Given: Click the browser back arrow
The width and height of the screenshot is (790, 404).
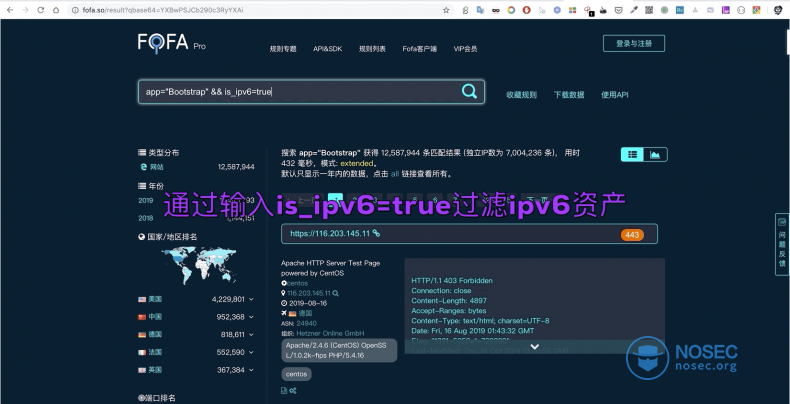Looking at the screenshot, I should point(10,10).
